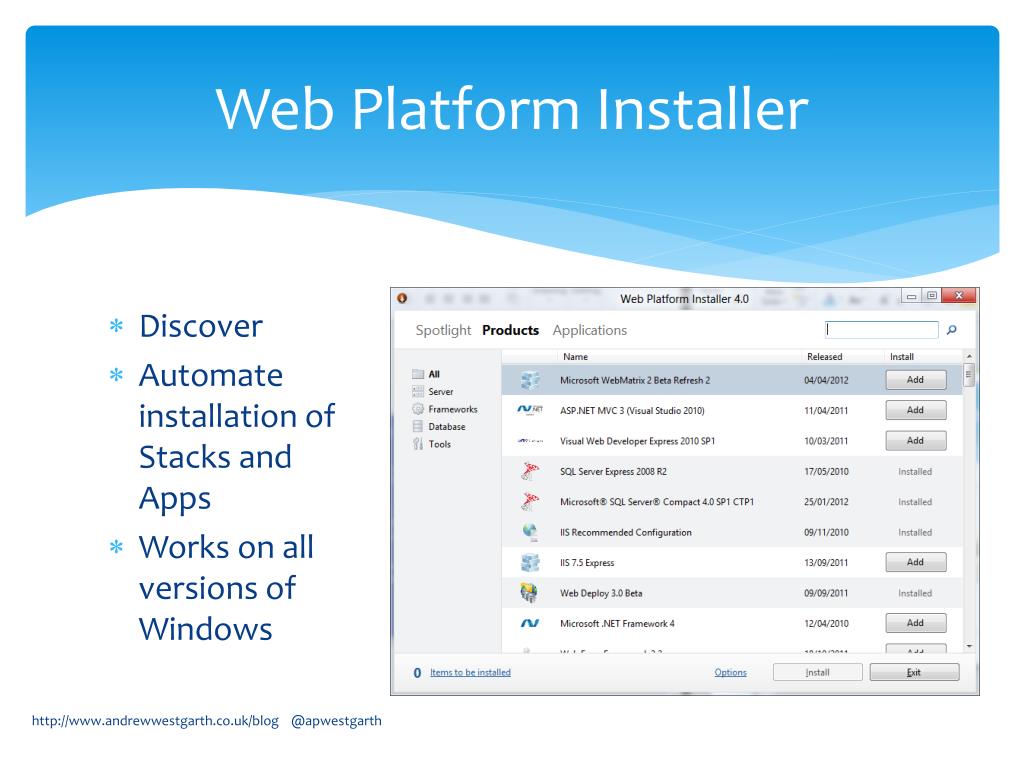The height and width of the screenshot is (768, 1024).
Task: Select the IIS 7.5 Express name
Action: click(587, 563)
